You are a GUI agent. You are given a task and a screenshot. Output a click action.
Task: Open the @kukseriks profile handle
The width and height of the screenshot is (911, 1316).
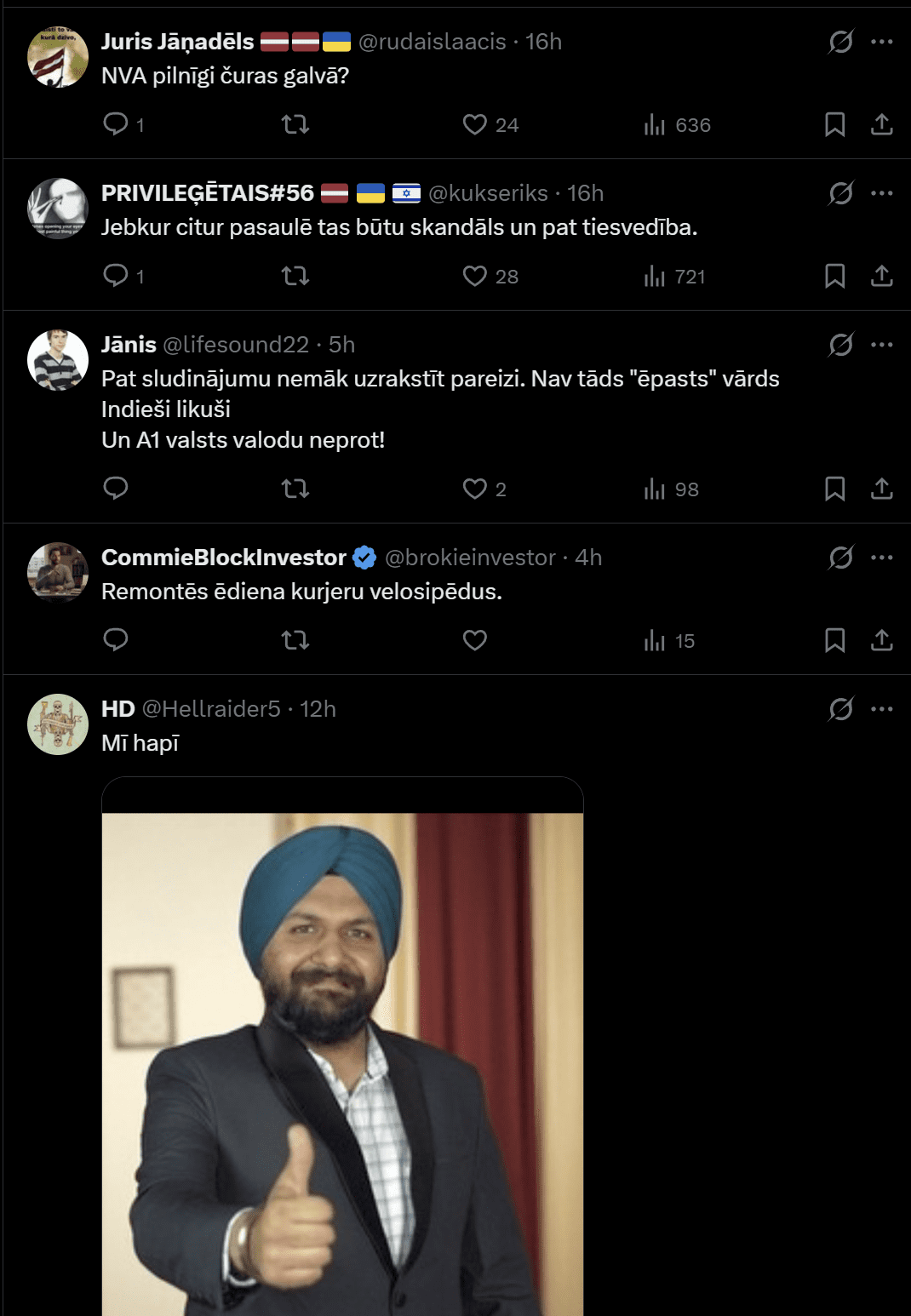[x=488, y=193]
